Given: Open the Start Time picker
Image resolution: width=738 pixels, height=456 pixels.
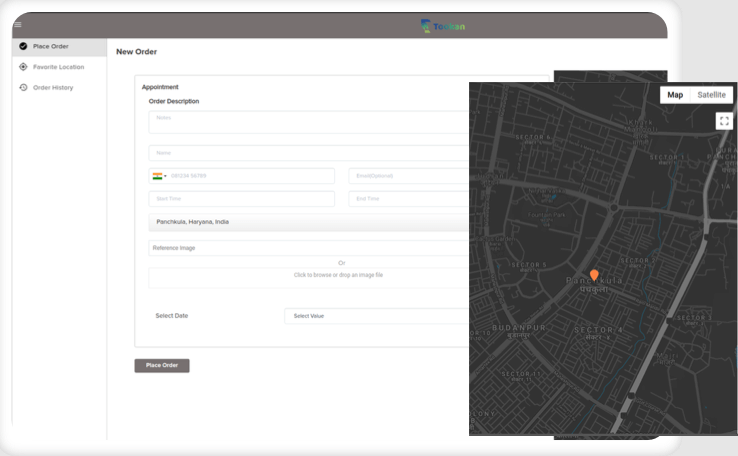Looking at the screenshot, I should click(241, 199).
